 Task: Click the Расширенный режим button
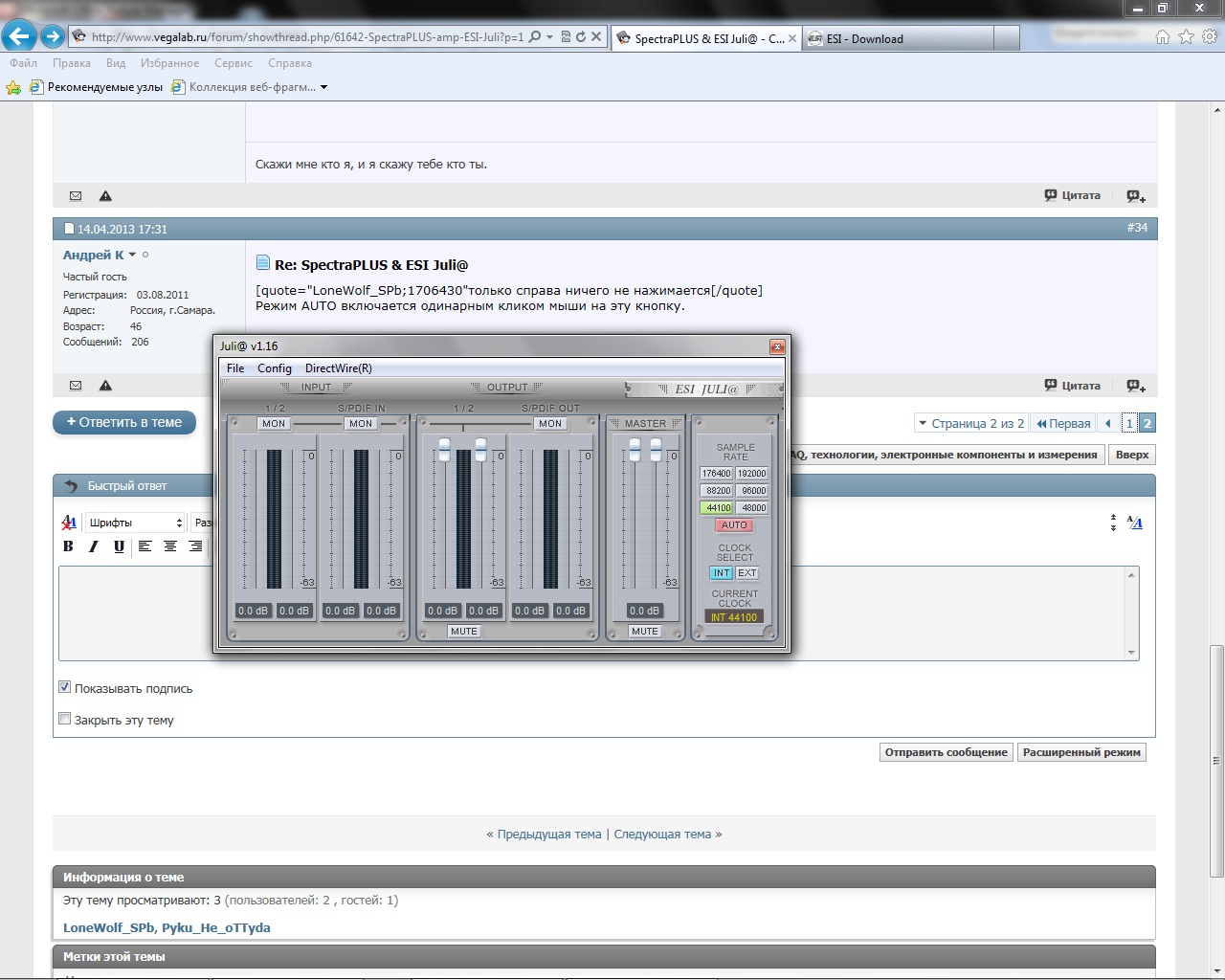tap(1081, 752)
